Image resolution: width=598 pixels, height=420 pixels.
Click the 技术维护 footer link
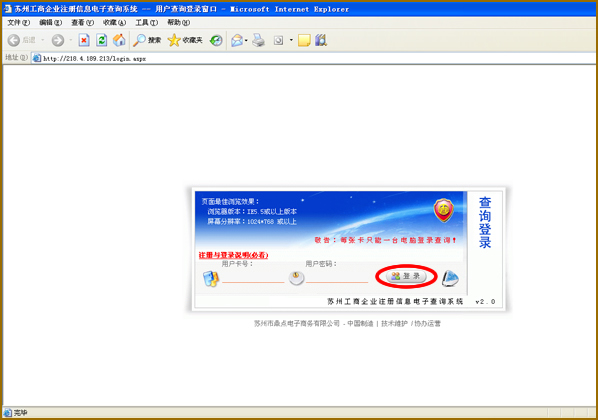pos(394,323)
